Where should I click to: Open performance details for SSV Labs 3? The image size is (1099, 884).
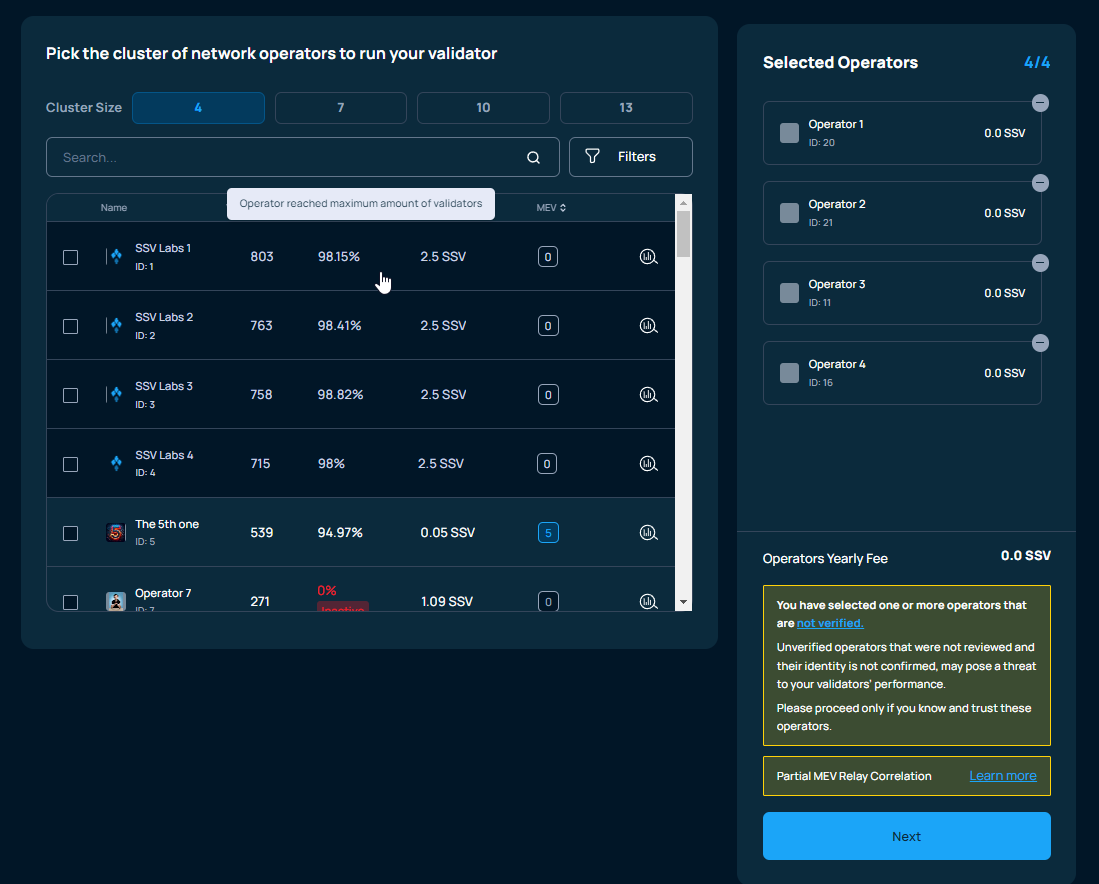(x=648, y=395)
